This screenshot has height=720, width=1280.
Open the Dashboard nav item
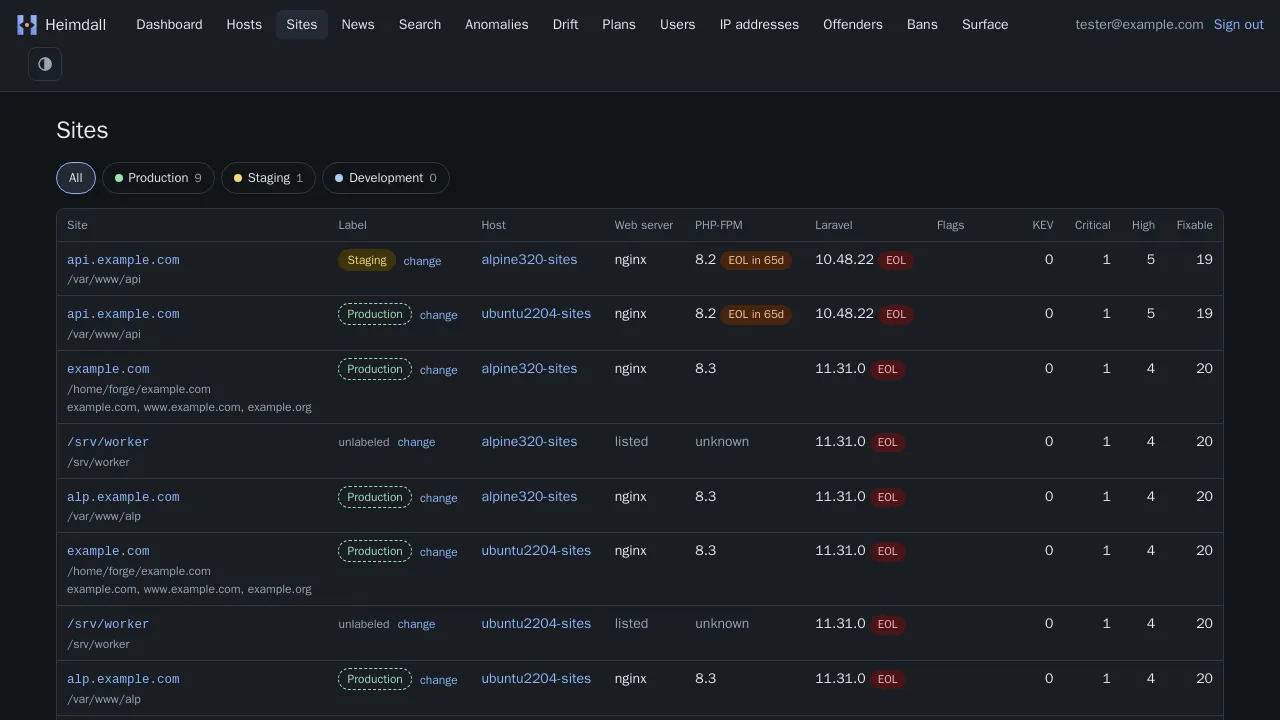[x=169, y=25]
